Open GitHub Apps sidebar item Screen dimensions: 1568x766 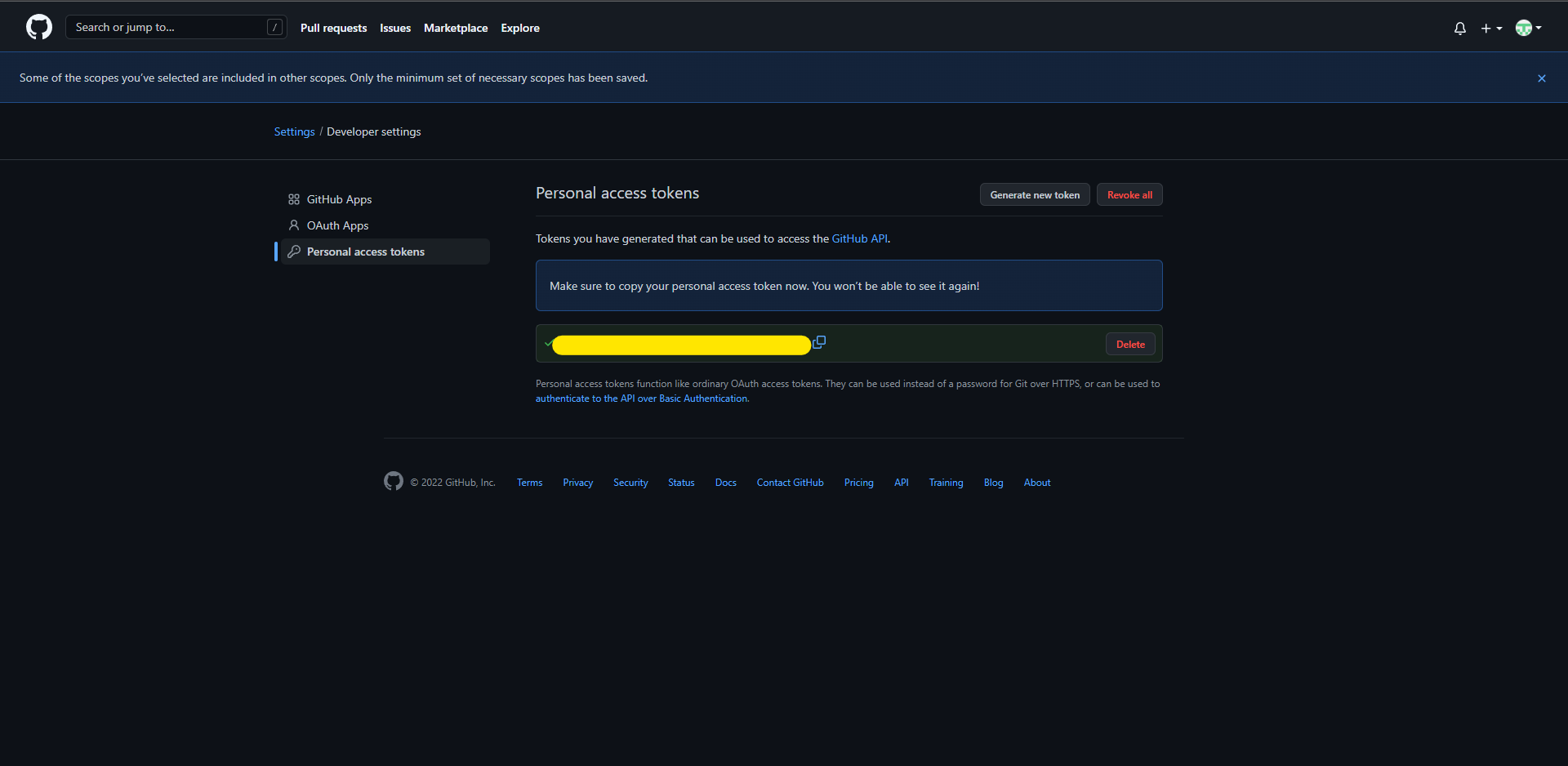coord(385,199)
